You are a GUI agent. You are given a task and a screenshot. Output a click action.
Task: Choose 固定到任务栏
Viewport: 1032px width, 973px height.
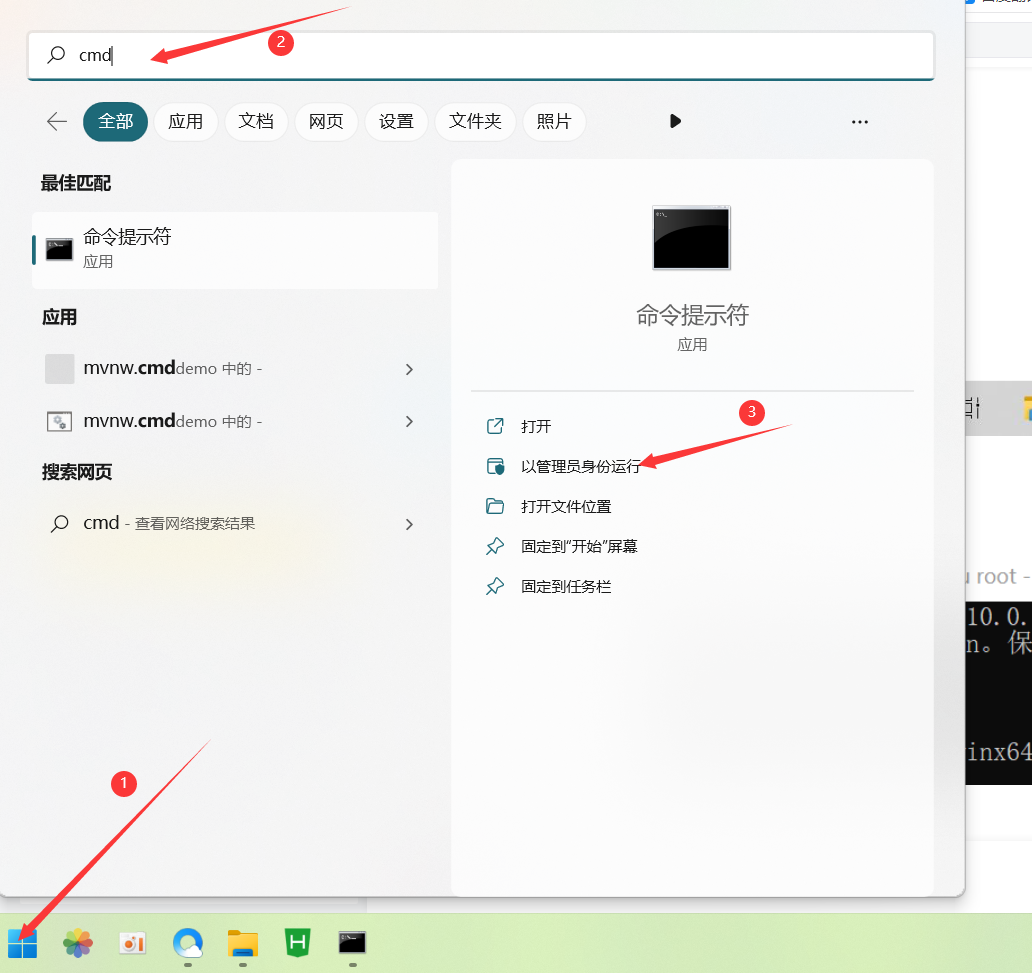566,587
